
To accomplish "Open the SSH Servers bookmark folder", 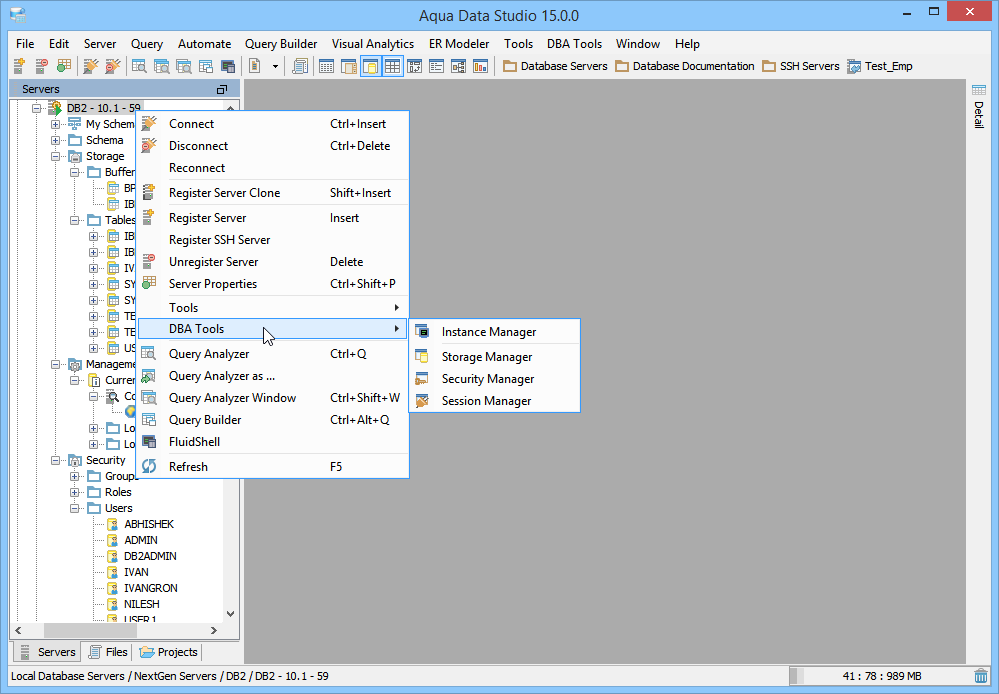I will 801,66.
